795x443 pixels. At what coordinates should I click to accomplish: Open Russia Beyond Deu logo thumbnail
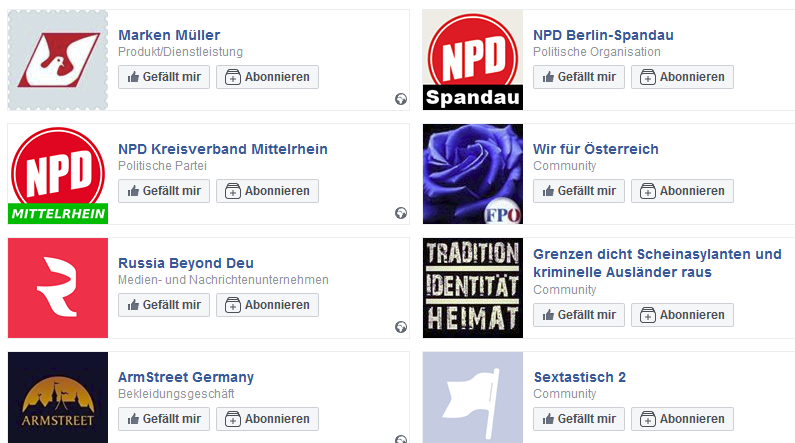click(x=58, y=288)
